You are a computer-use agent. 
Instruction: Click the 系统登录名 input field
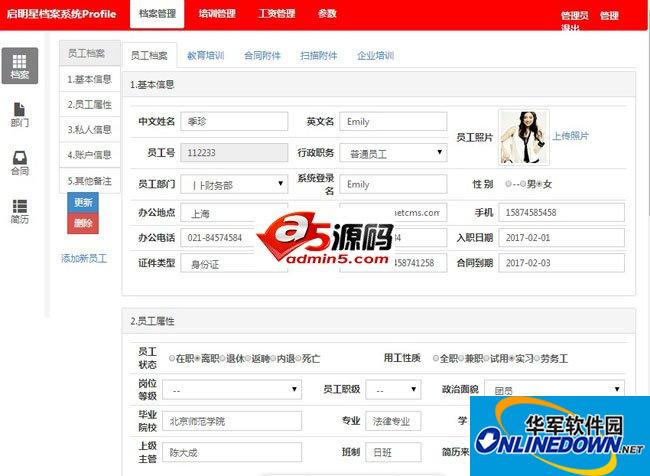(393, 184)
